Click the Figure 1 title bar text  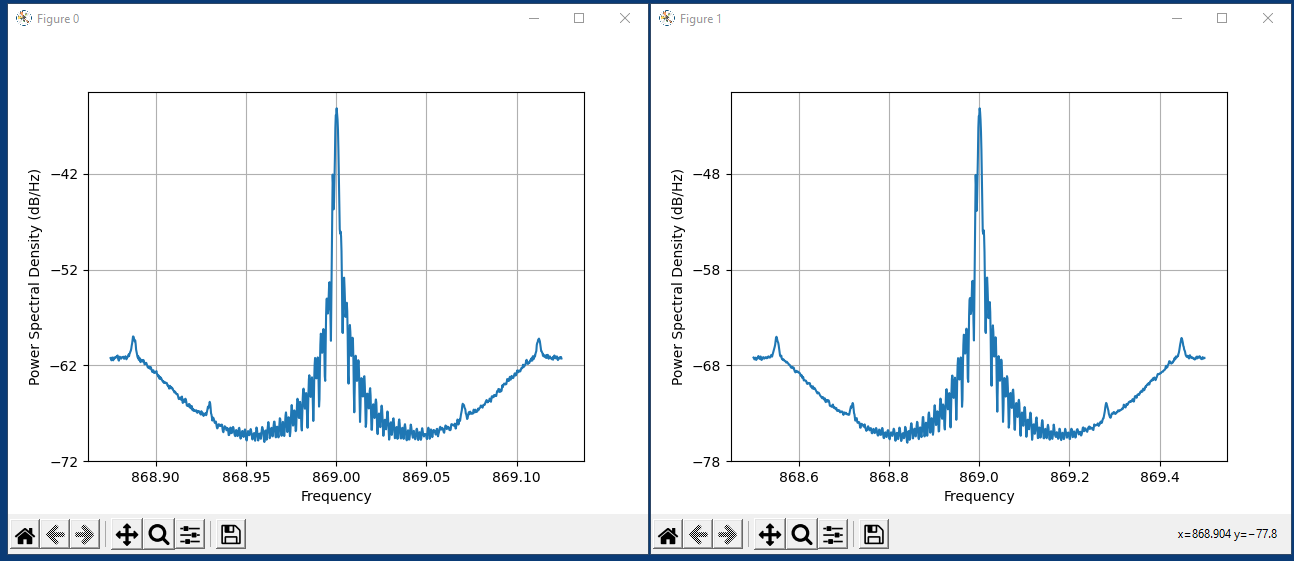pyautogui.click(x=701, y=19)
